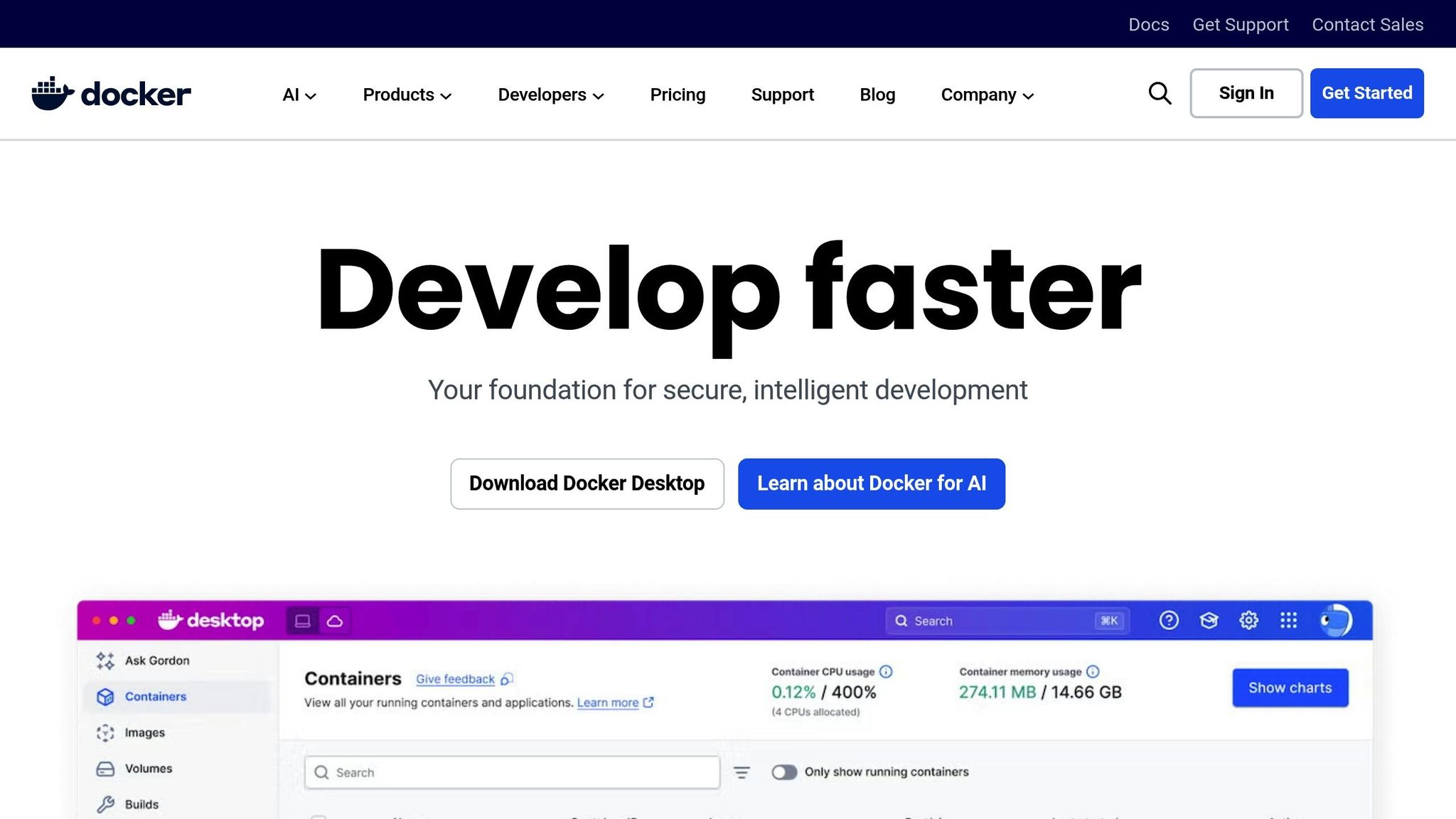
Task: Select the cloud mode icon
Action: (335, 621)
